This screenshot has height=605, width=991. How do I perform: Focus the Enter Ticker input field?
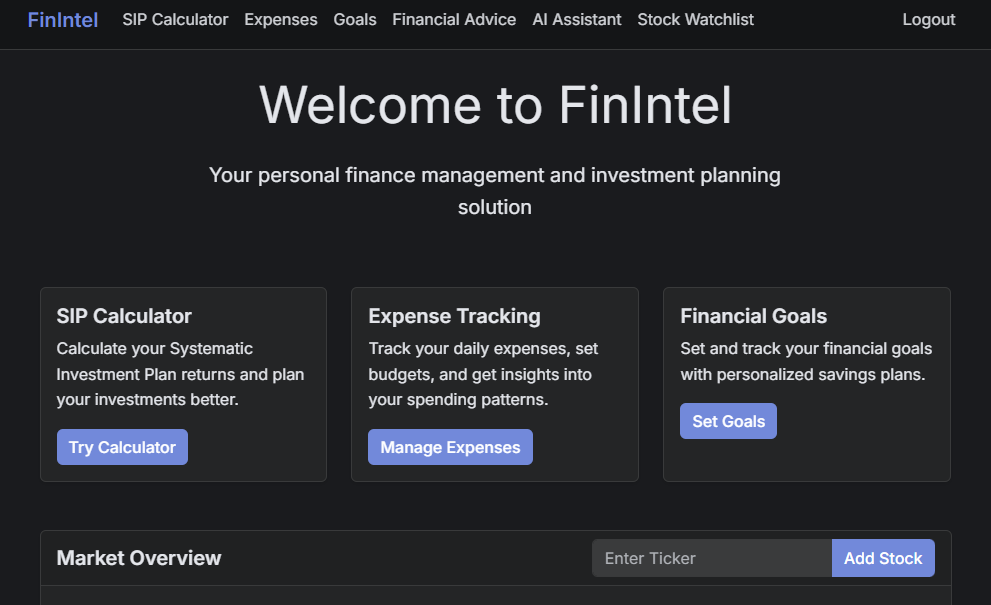[711, 558]
